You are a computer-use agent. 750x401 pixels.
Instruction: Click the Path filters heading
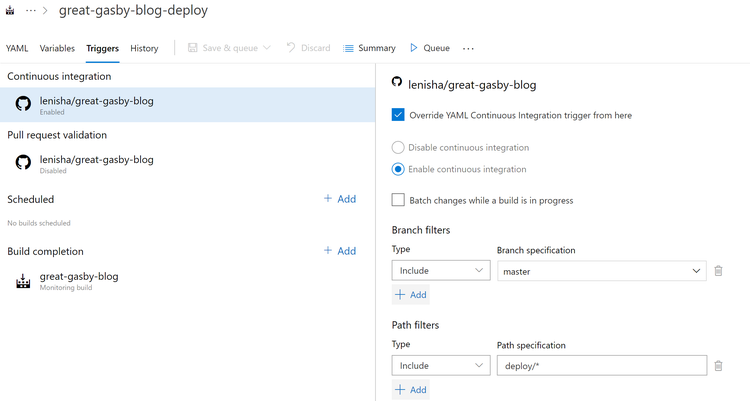click(415, 325)
